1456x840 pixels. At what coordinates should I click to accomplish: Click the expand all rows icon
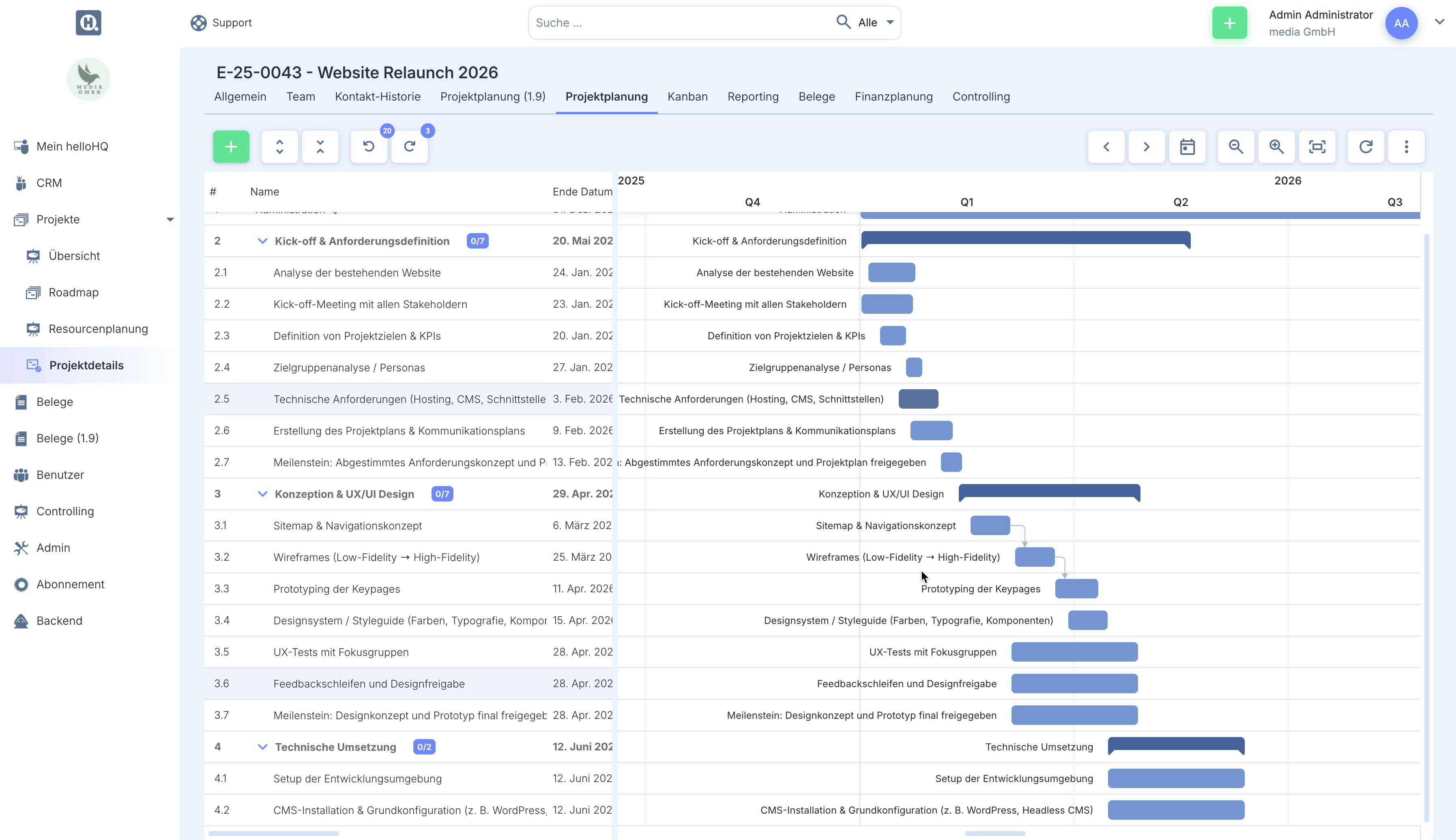[279, 146]
